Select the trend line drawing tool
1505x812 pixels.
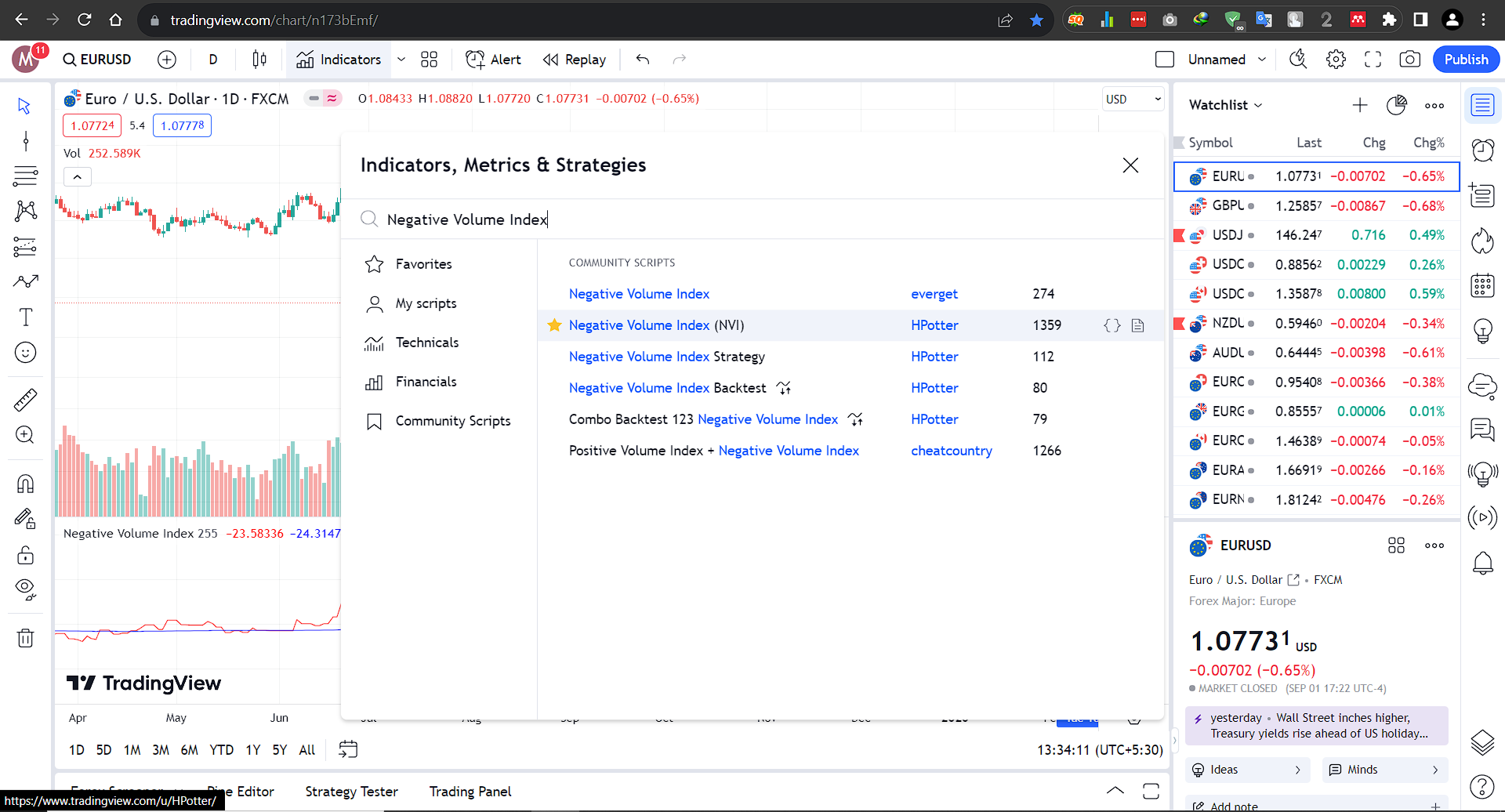[x=25, y=141]
